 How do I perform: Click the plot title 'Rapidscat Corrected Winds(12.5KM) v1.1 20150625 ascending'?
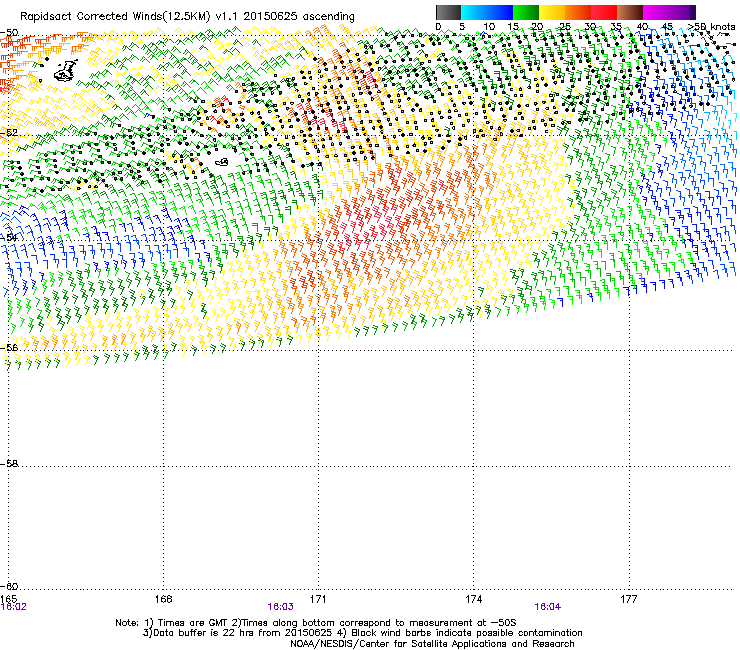[x=187, y=17]
